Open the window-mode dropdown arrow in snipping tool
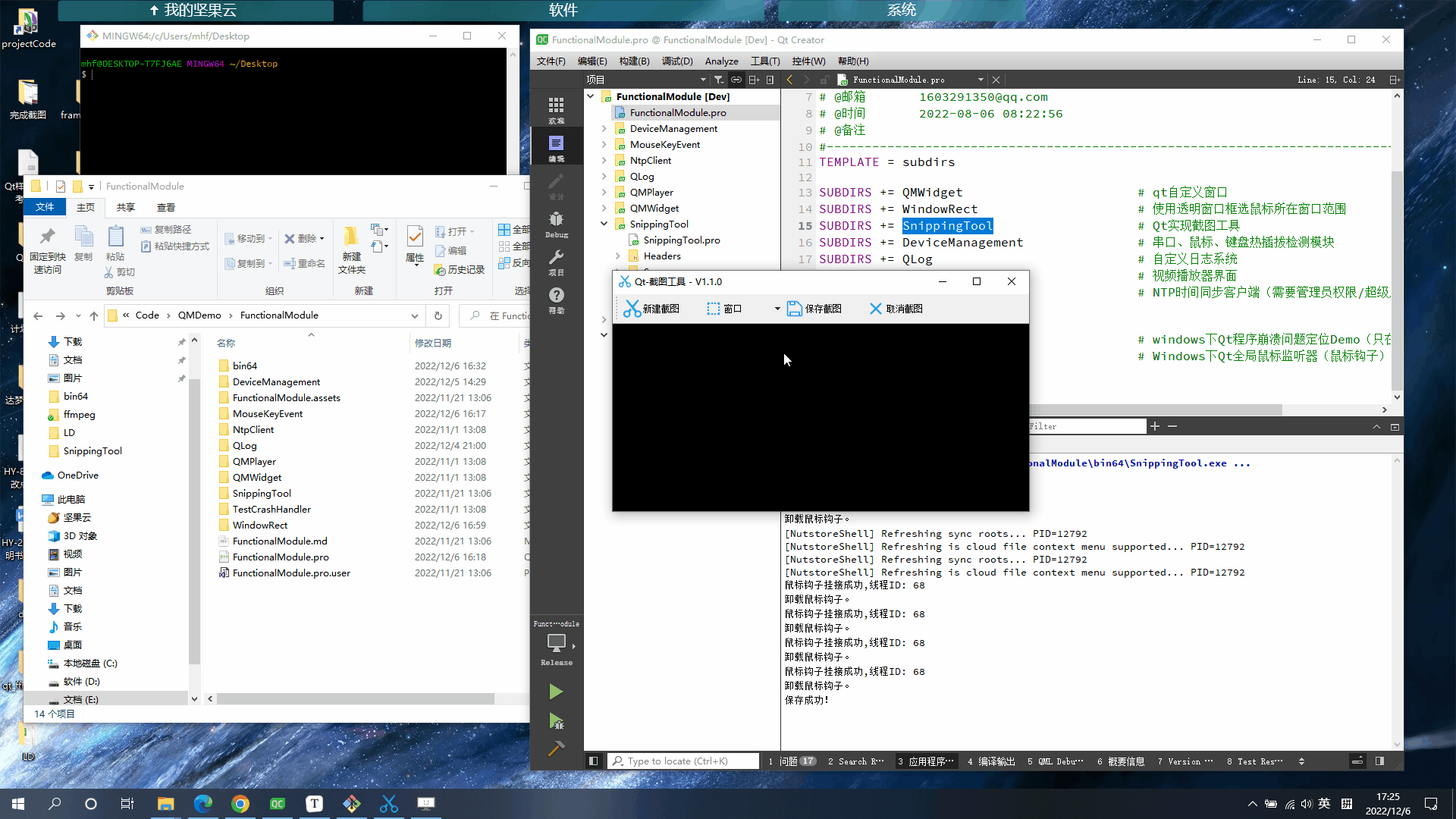This screenshot has width=1456, height=819. pyautogui.click(x=777, y=309)
